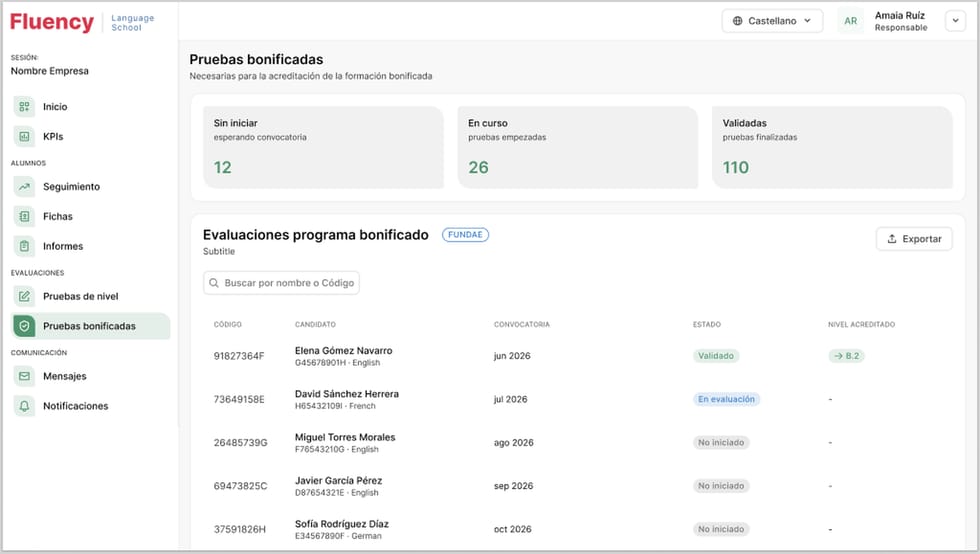Click the Seguimiento trend icon
This screenshot has width=980, height=554.
[24, 186]
